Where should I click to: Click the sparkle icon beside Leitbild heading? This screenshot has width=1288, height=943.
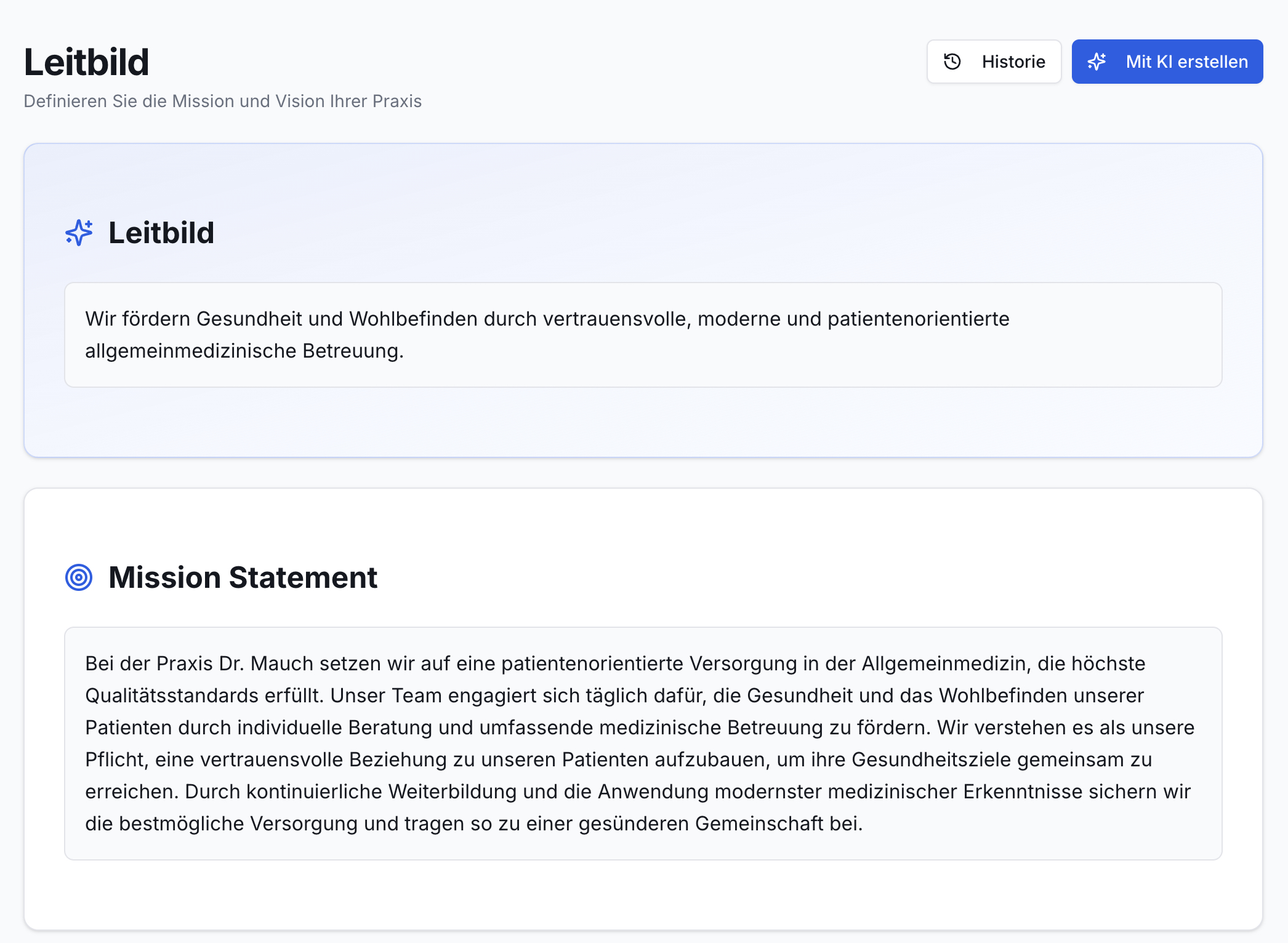[x=79, y=233]
